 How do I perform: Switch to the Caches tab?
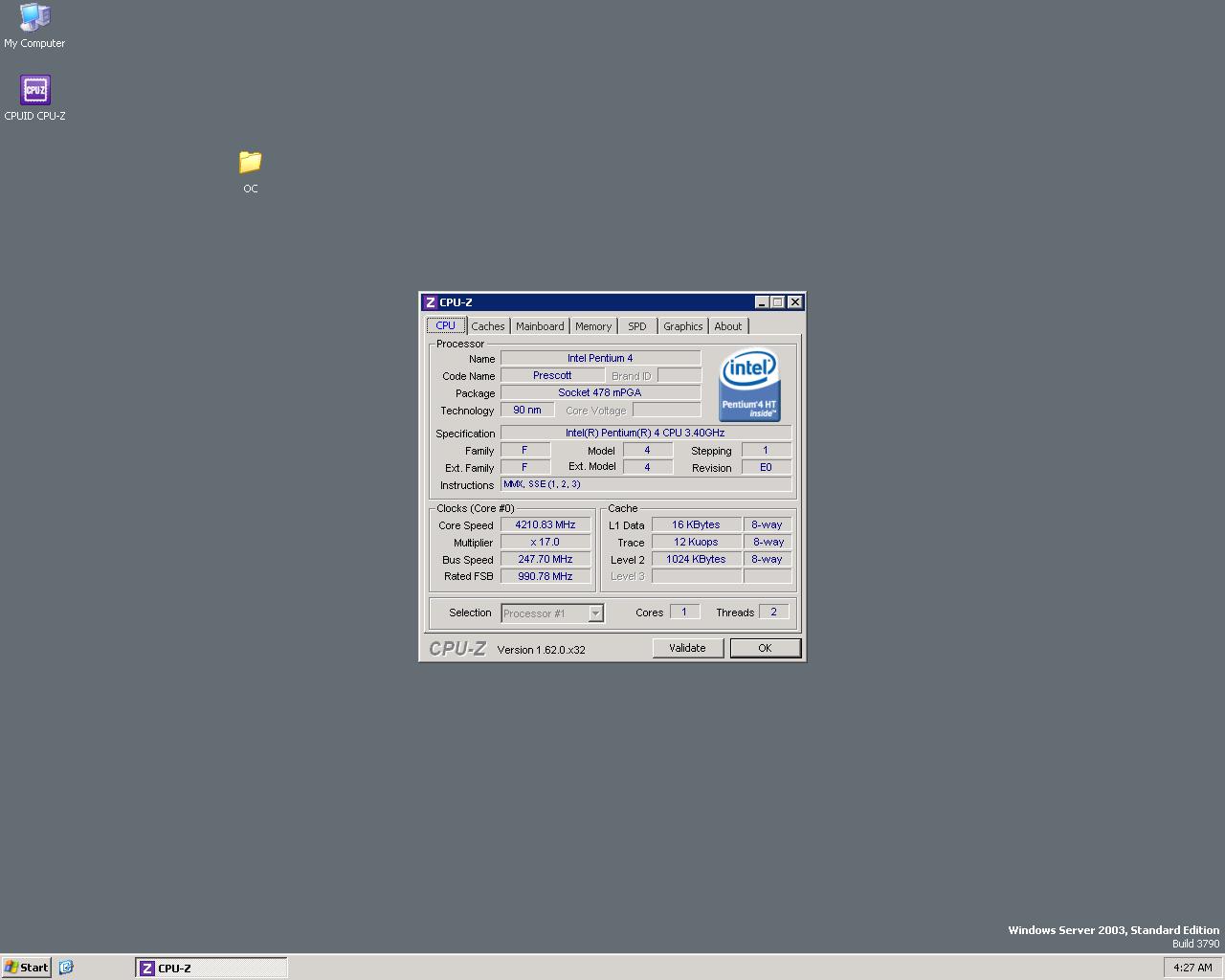click(488, 326)
